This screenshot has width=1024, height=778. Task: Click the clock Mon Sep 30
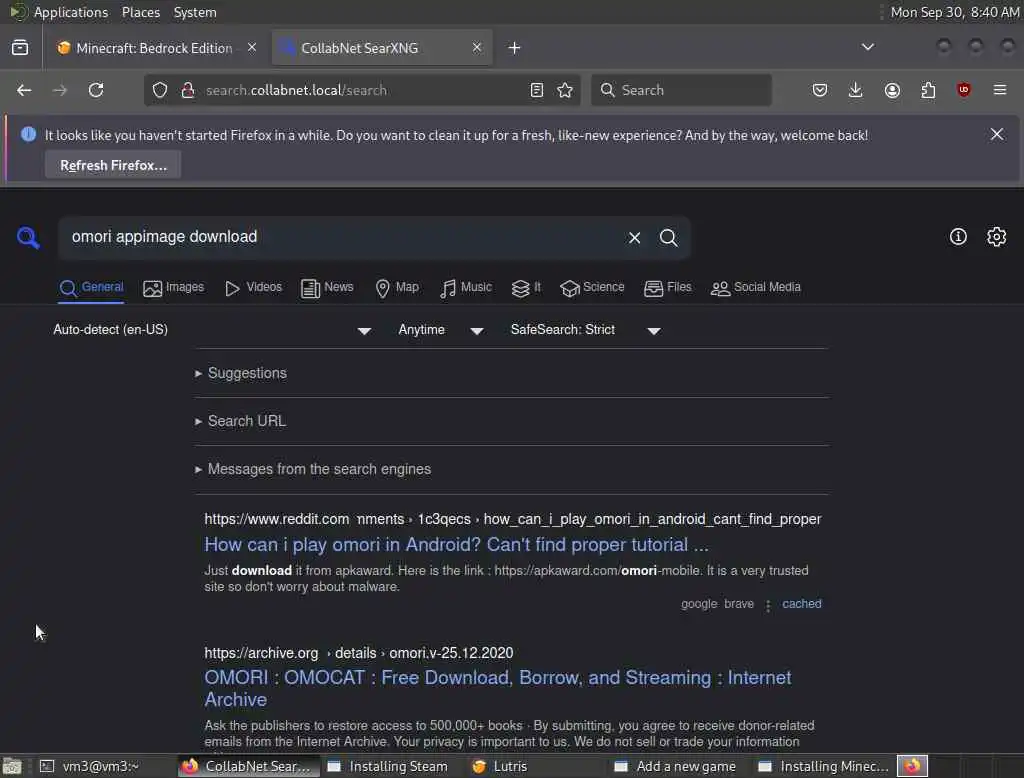point(954,12)
